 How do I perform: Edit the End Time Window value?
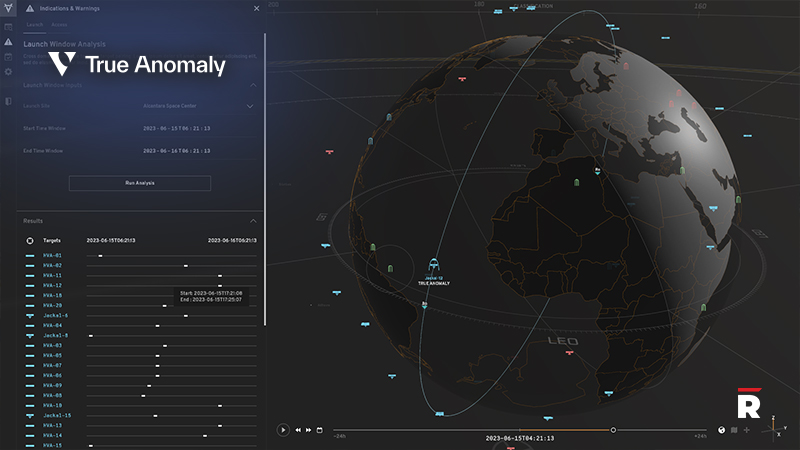[177, 151]
